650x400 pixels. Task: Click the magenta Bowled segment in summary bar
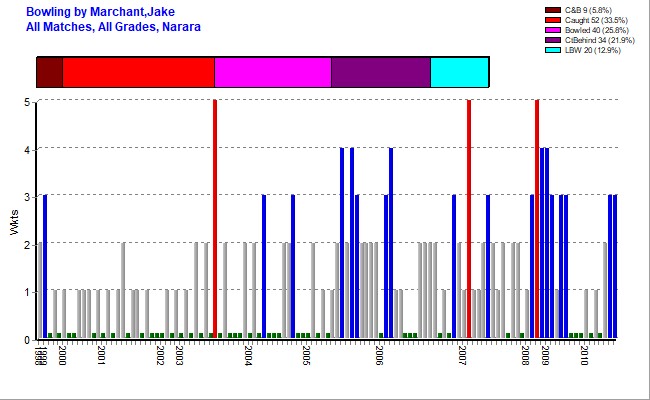click(272, 73)
